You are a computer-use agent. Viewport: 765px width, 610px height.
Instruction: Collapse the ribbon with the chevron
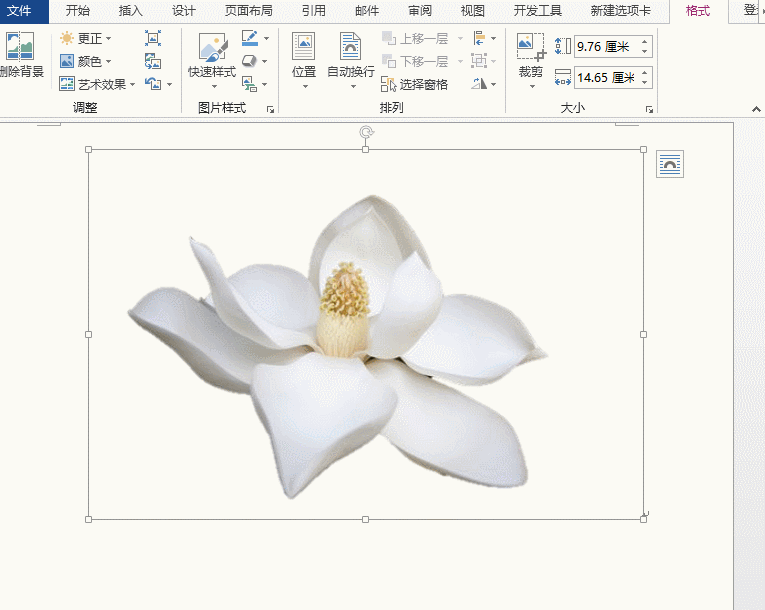(756, 109)
